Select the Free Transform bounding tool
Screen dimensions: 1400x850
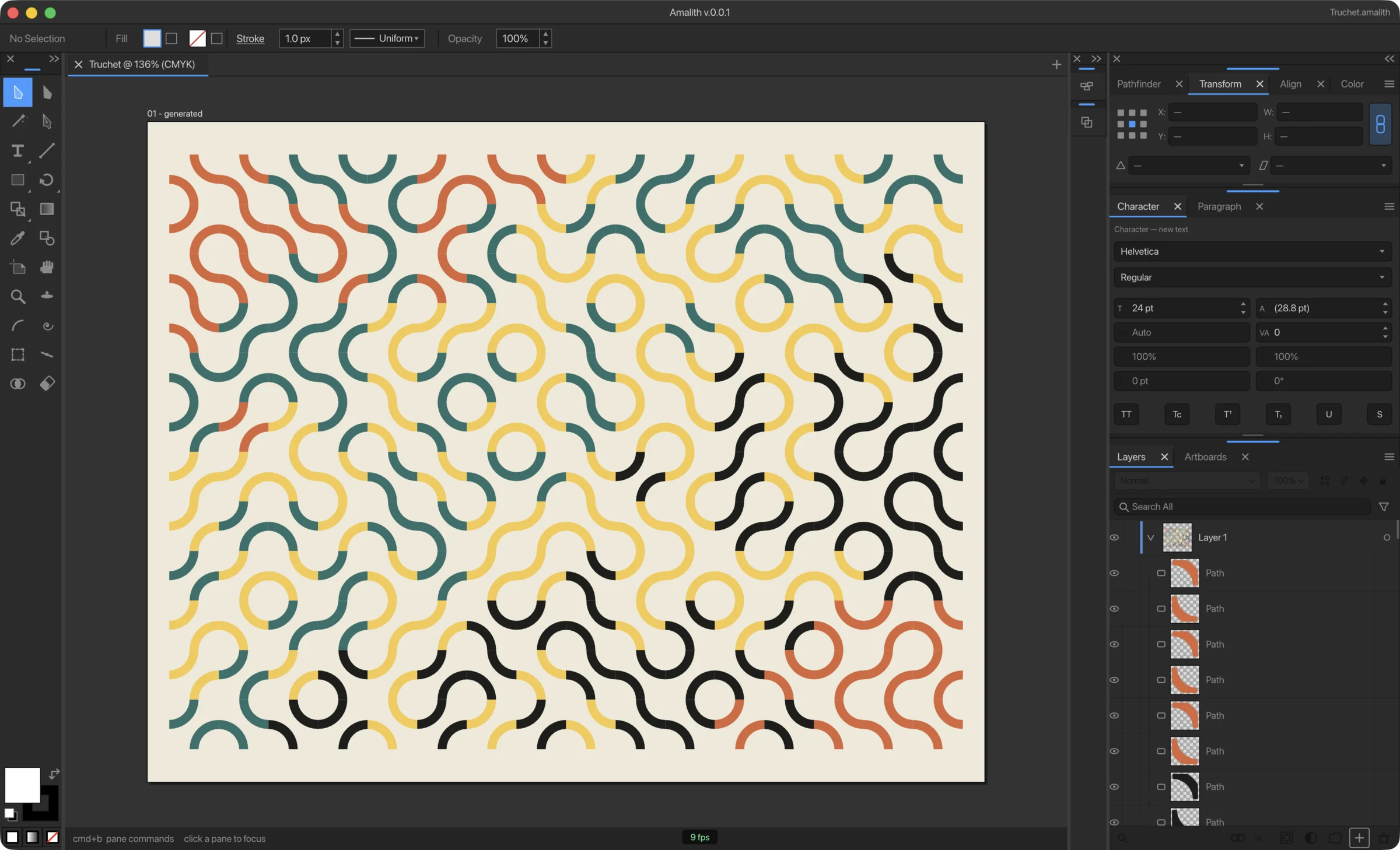click(x=17, y=354)
